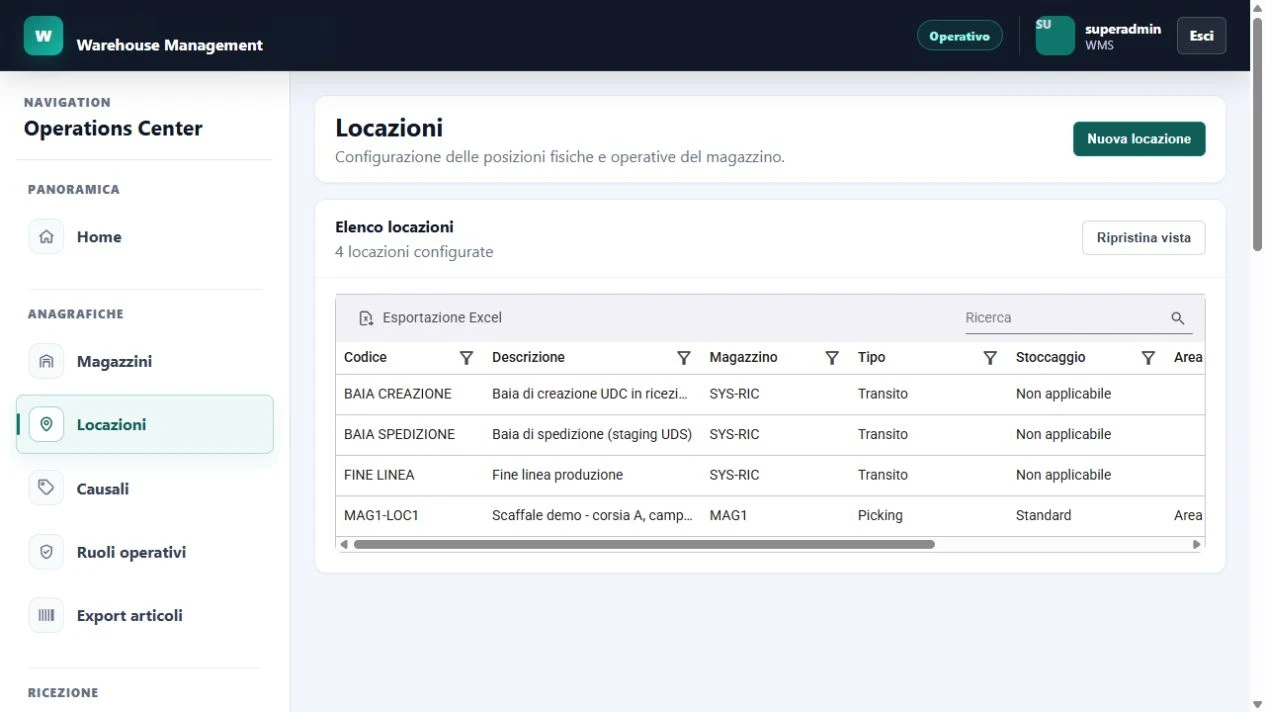Screen dimensions: 1265x712
Task: Select the BAIA CREAZIONE row code
Action: (x=398, y=394)
